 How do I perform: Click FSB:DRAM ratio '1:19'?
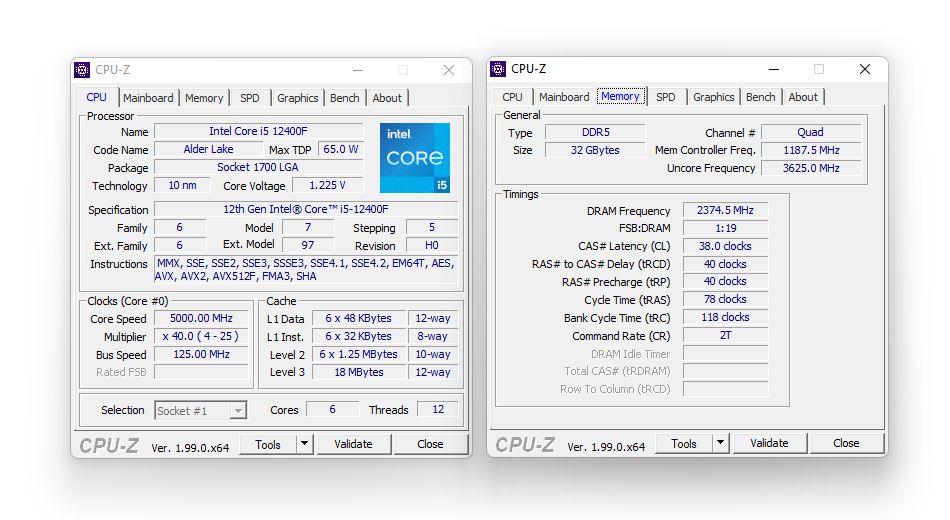(x=725, y=228)
